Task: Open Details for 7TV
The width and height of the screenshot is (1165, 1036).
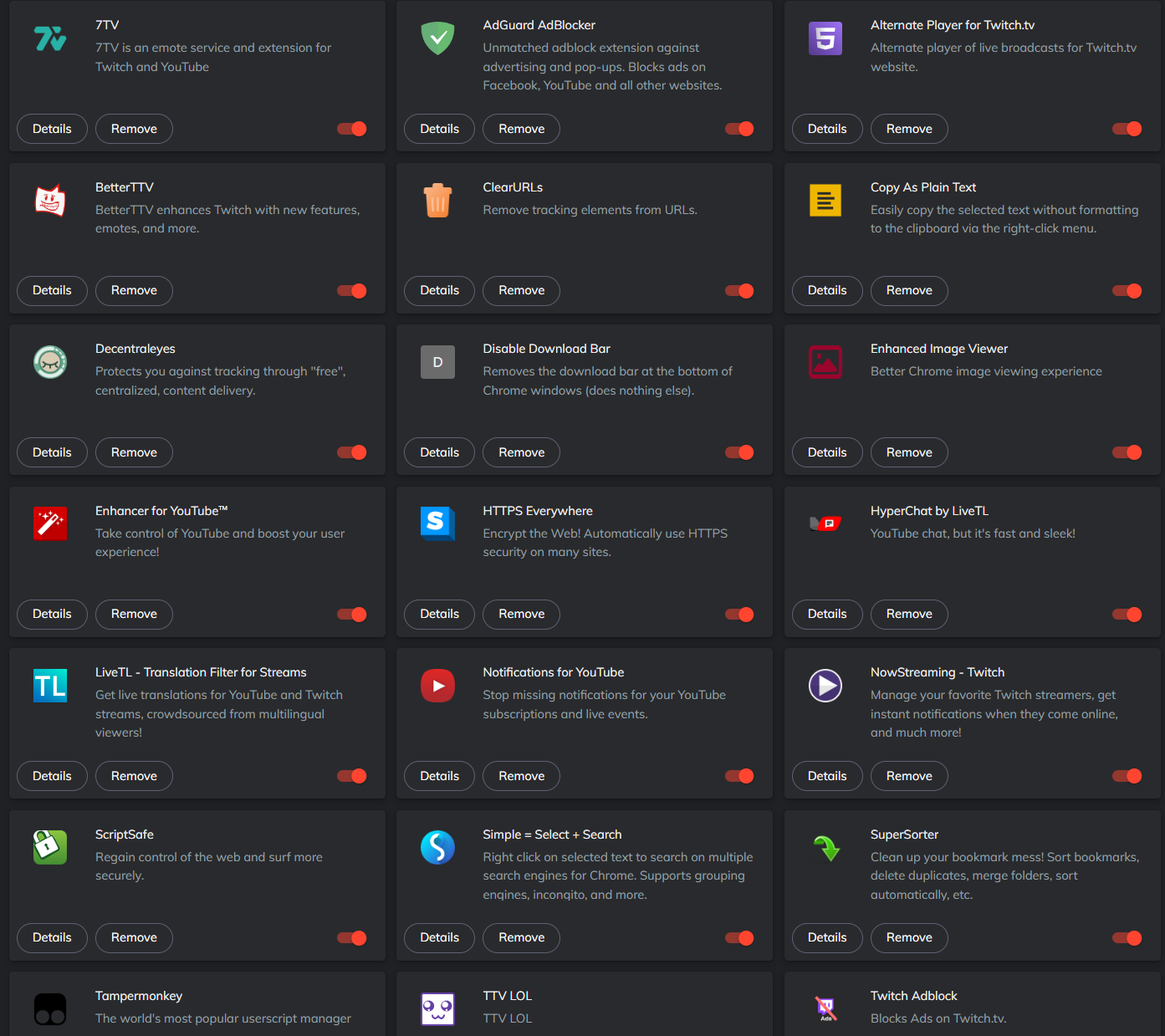Action: click(x=52, y=129)
